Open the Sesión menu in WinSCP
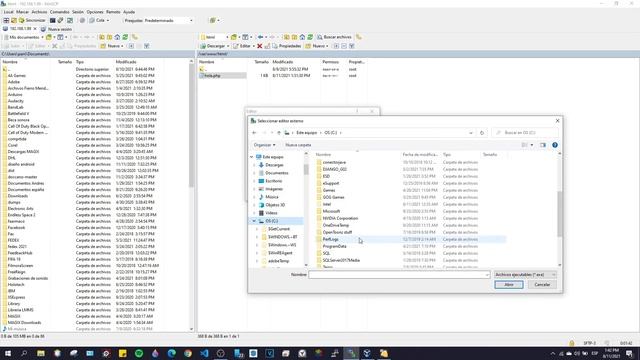This screenshot has height=360, width=640. tap(78, 12)
